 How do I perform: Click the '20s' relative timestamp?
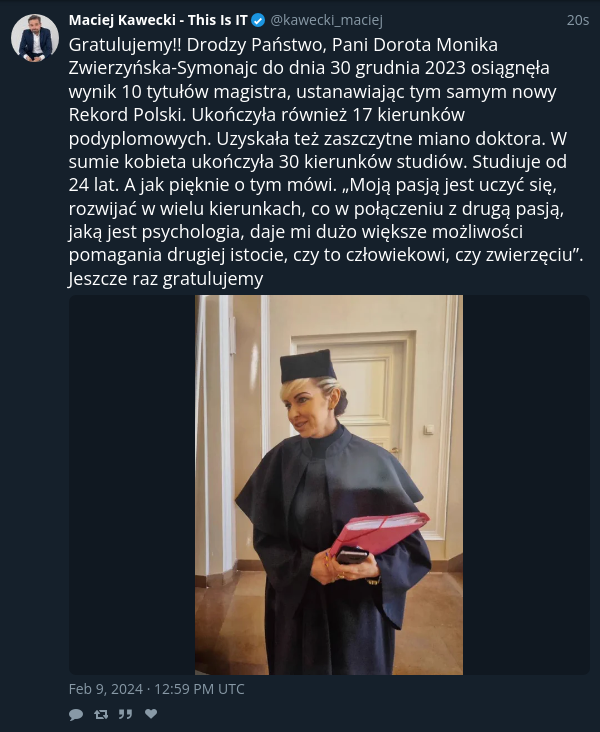(x=578, y=20)
